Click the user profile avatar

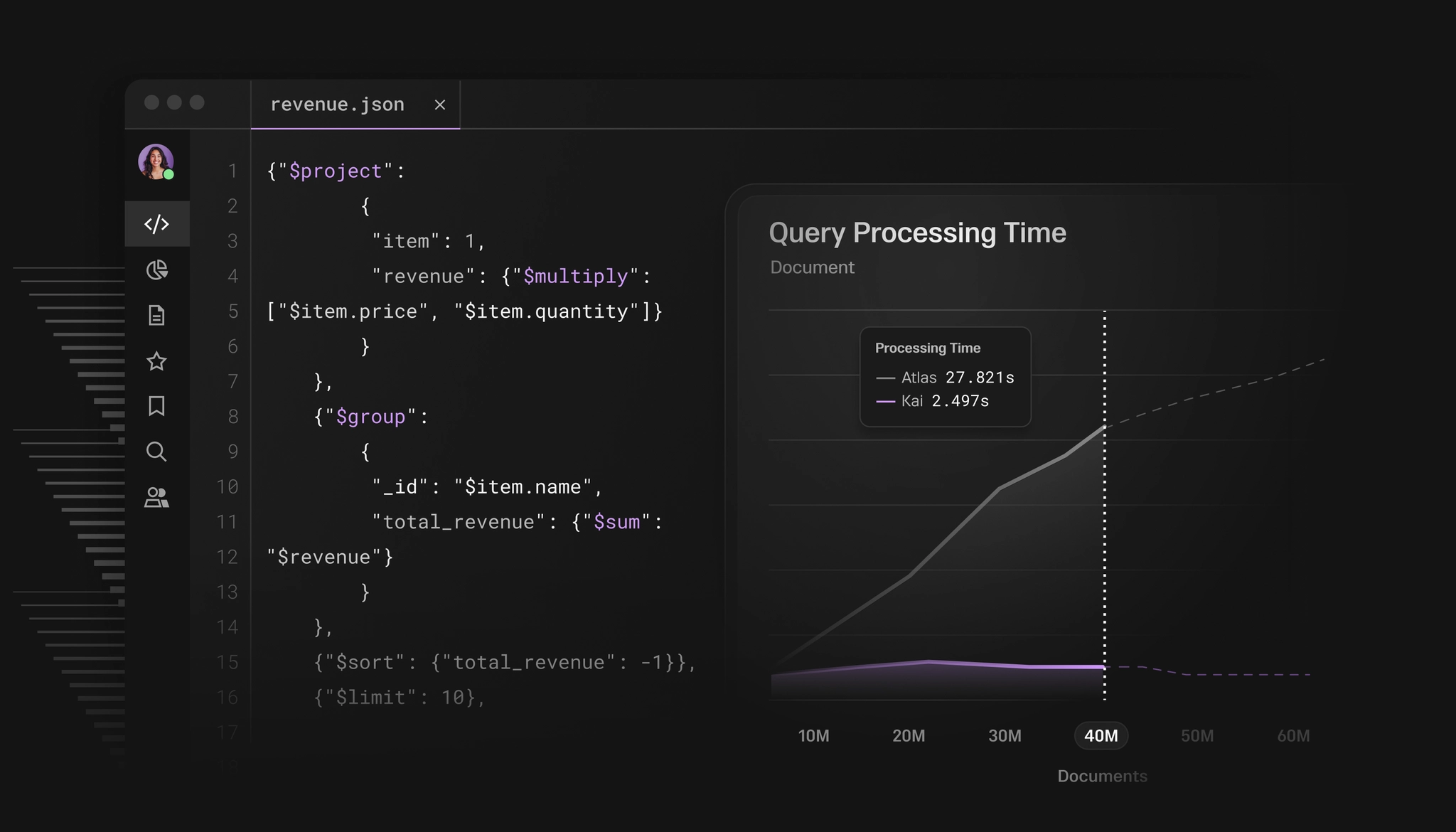(156, 161)
